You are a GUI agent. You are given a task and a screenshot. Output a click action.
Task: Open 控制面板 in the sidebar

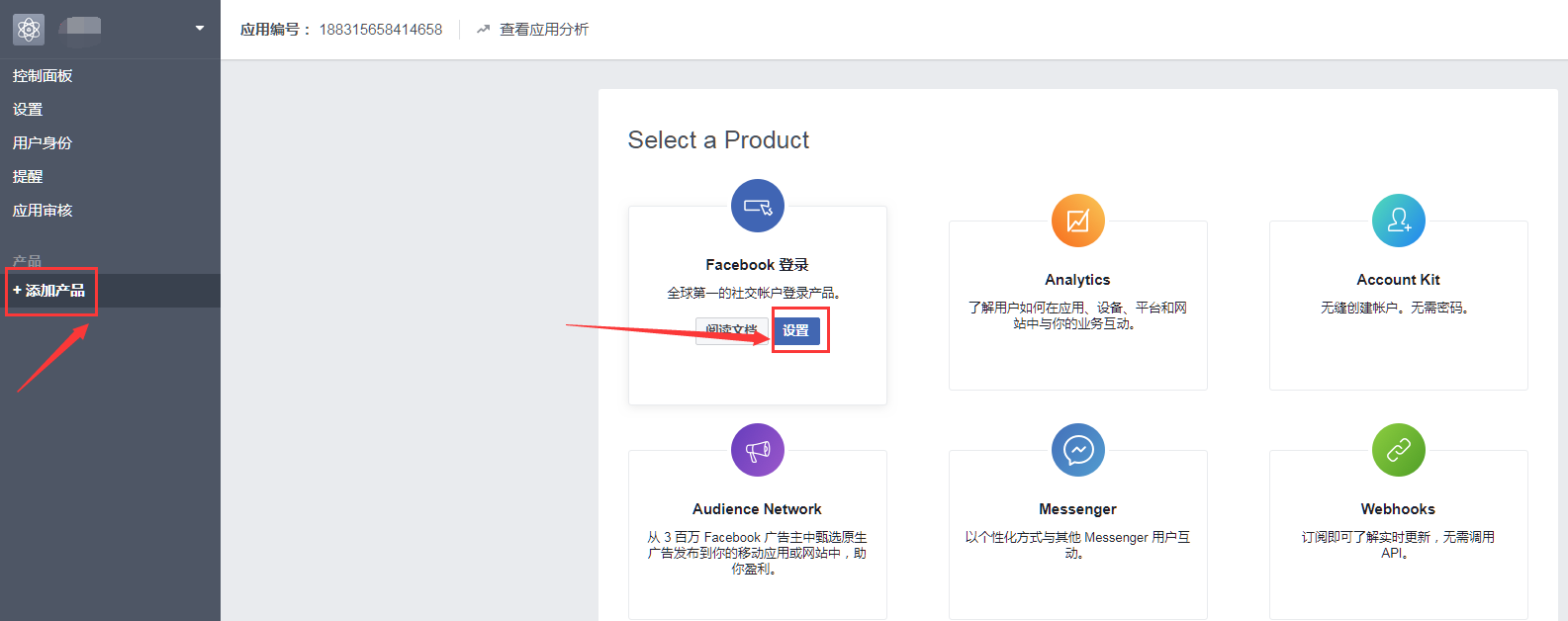[43, 76]
